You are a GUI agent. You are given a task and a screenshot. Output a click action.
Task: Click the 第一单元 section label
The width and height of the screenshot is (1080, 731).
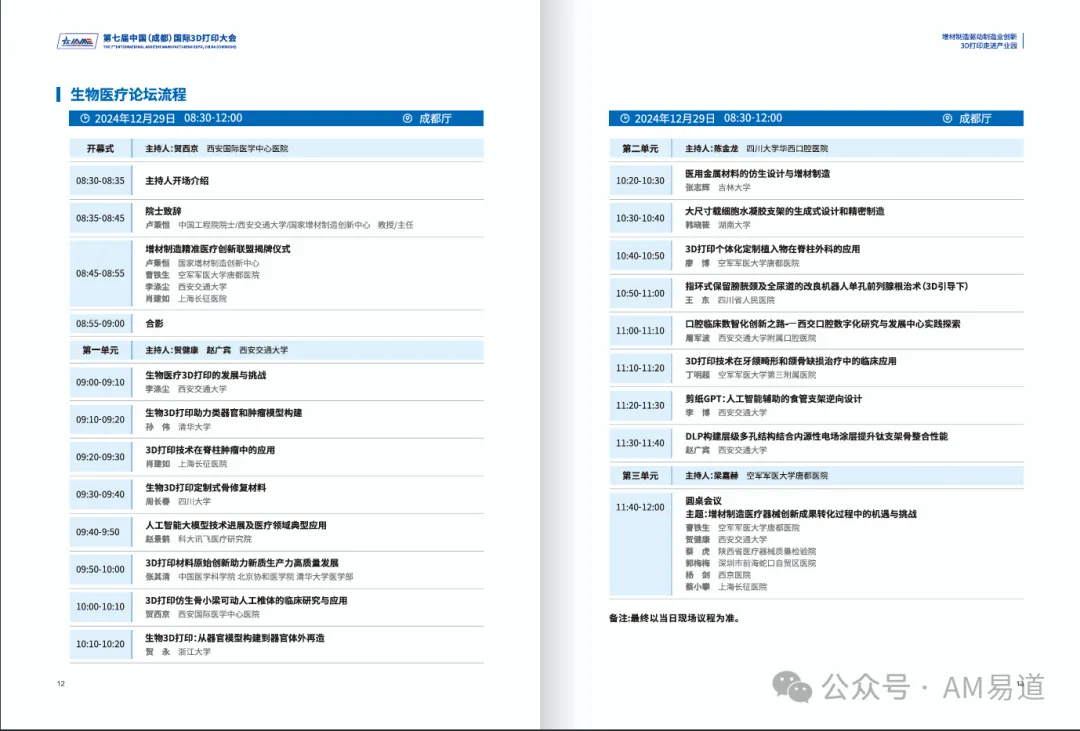[x=101, y=350]
